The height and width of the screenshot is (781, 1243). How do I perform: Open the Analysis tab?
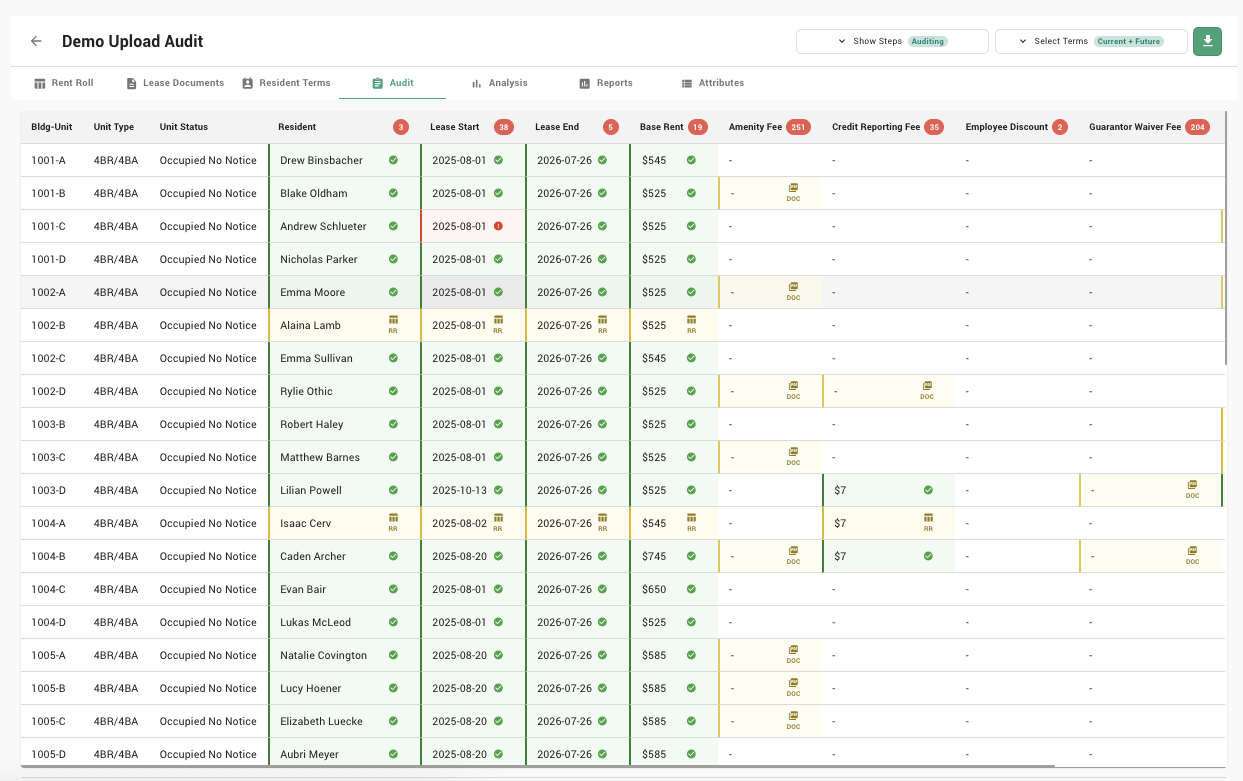(x=500, y=83)
